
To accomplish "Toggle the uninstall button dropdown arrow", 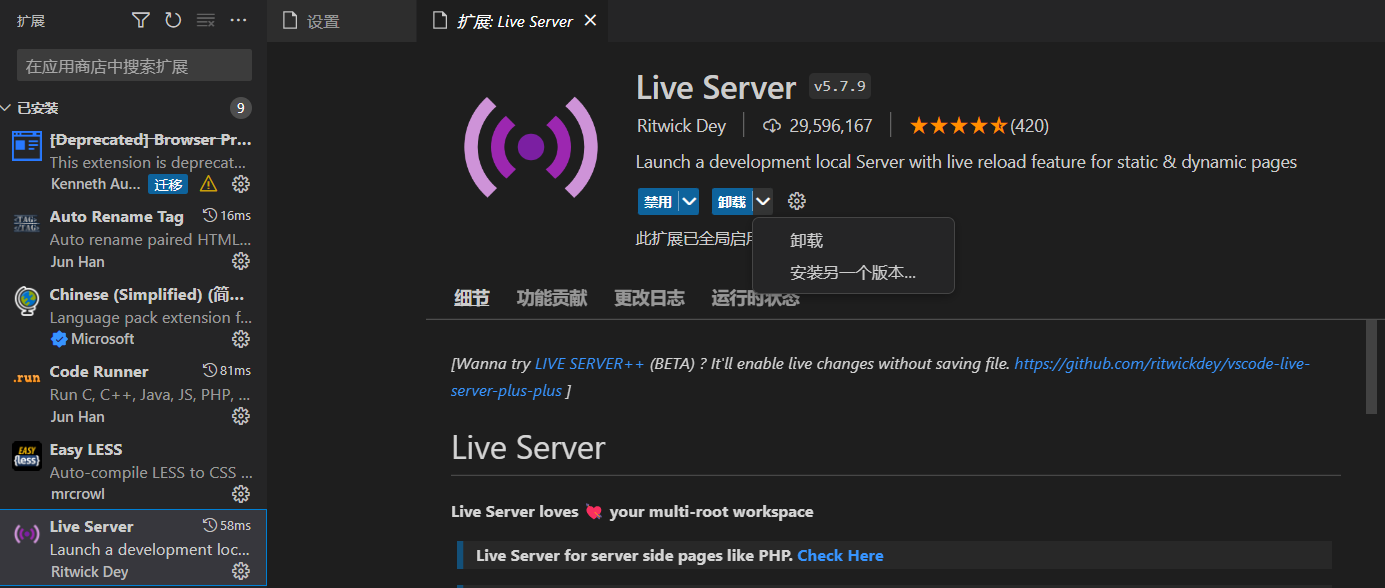I will pos(763,202).
